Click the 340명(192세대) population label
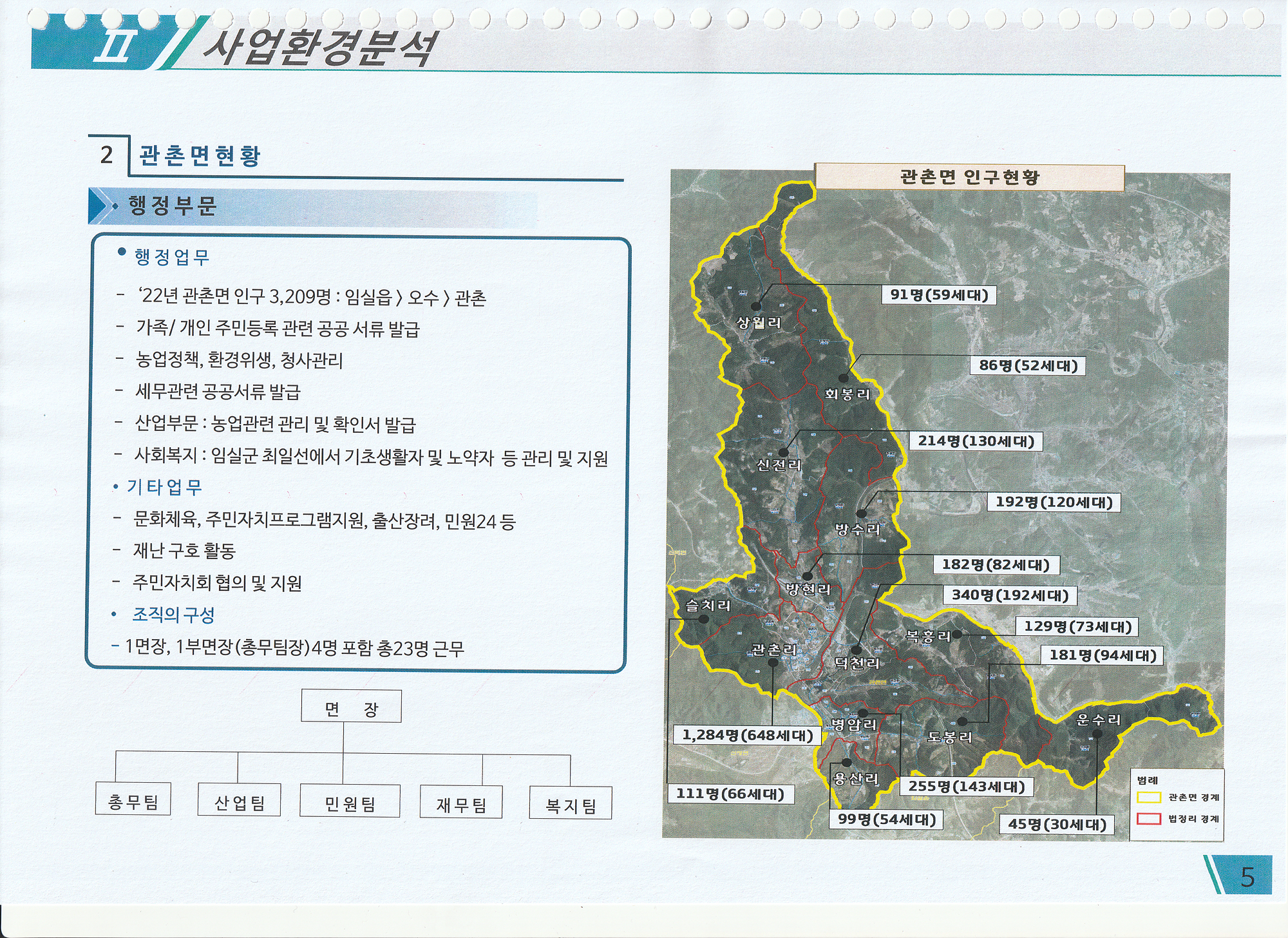The height and width of the screenshot is (938, 1288). coord(1010,595)
